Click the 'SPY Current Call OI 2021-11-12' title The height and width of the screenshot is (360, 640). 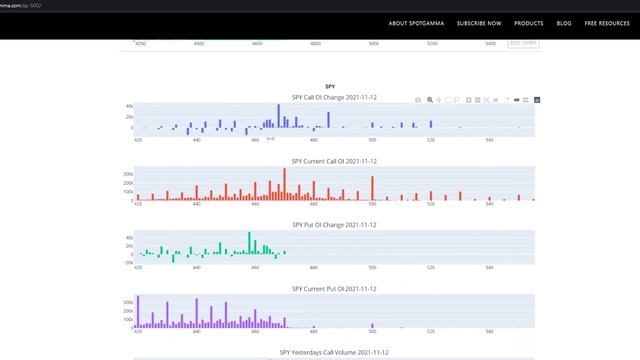coord(334,161)
